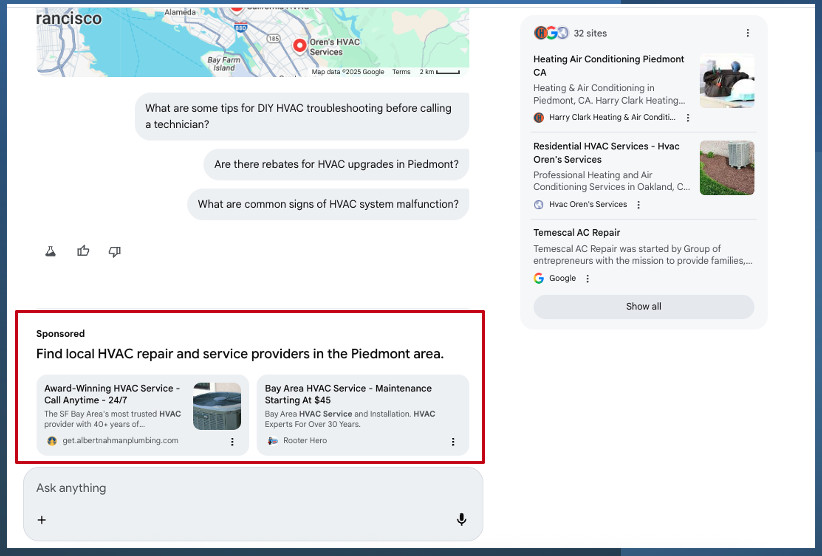Open more options for Rooter Hero ad
The image size is (822, 556).
tap(453, 441)
